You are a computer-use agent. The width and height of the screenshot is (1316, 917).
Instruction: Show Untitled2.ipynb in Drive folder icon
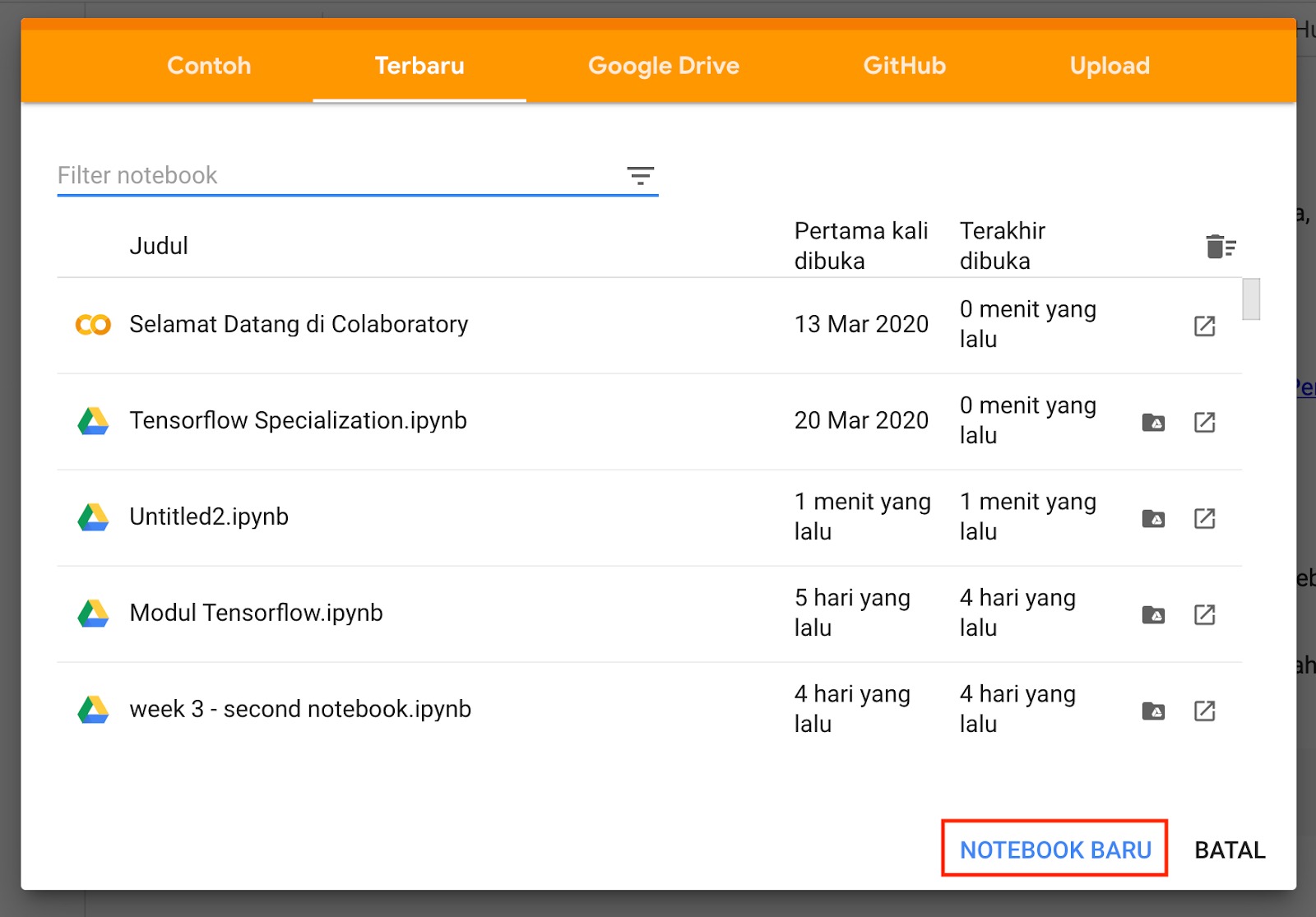pos(1153,519)
